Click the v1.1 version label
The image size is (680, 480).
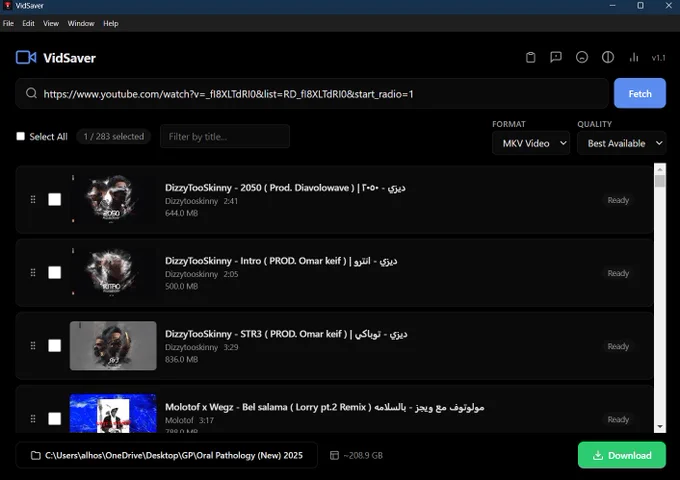click(x=658, y=58)
